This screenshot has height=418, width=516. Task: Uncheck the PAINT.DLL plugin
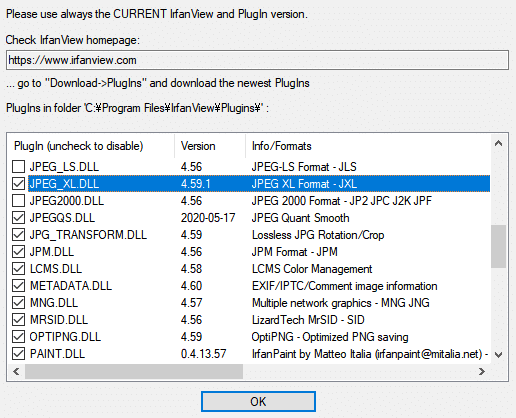18,354
